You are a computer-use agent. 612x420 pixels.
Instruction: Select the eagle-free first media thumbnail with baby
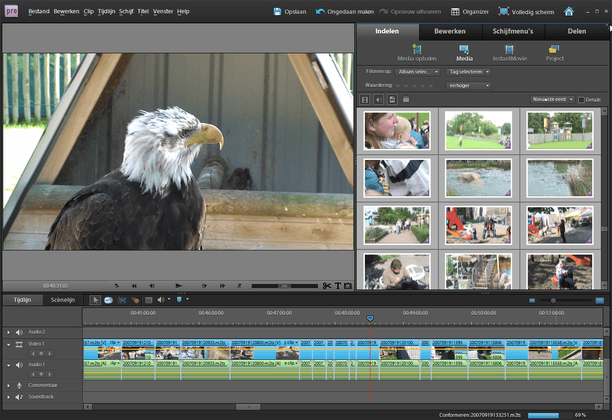396,129
